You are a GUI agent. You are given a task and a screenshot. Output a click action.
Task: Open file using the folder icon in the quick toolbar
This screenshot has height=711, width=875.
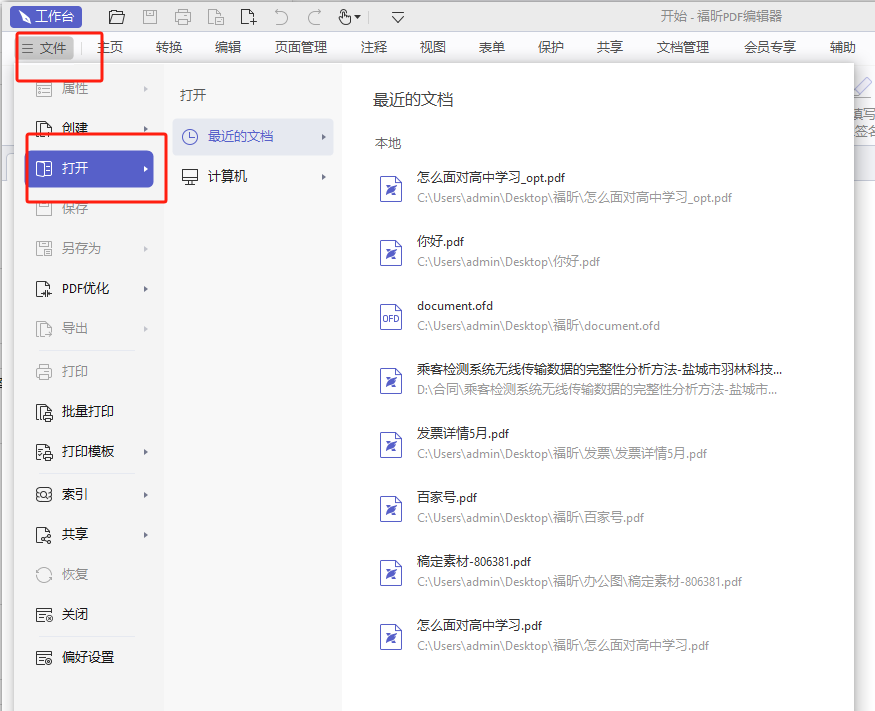117,17
